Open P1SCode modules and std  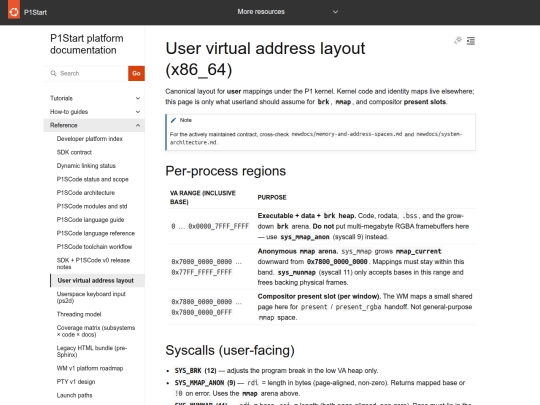92,206
